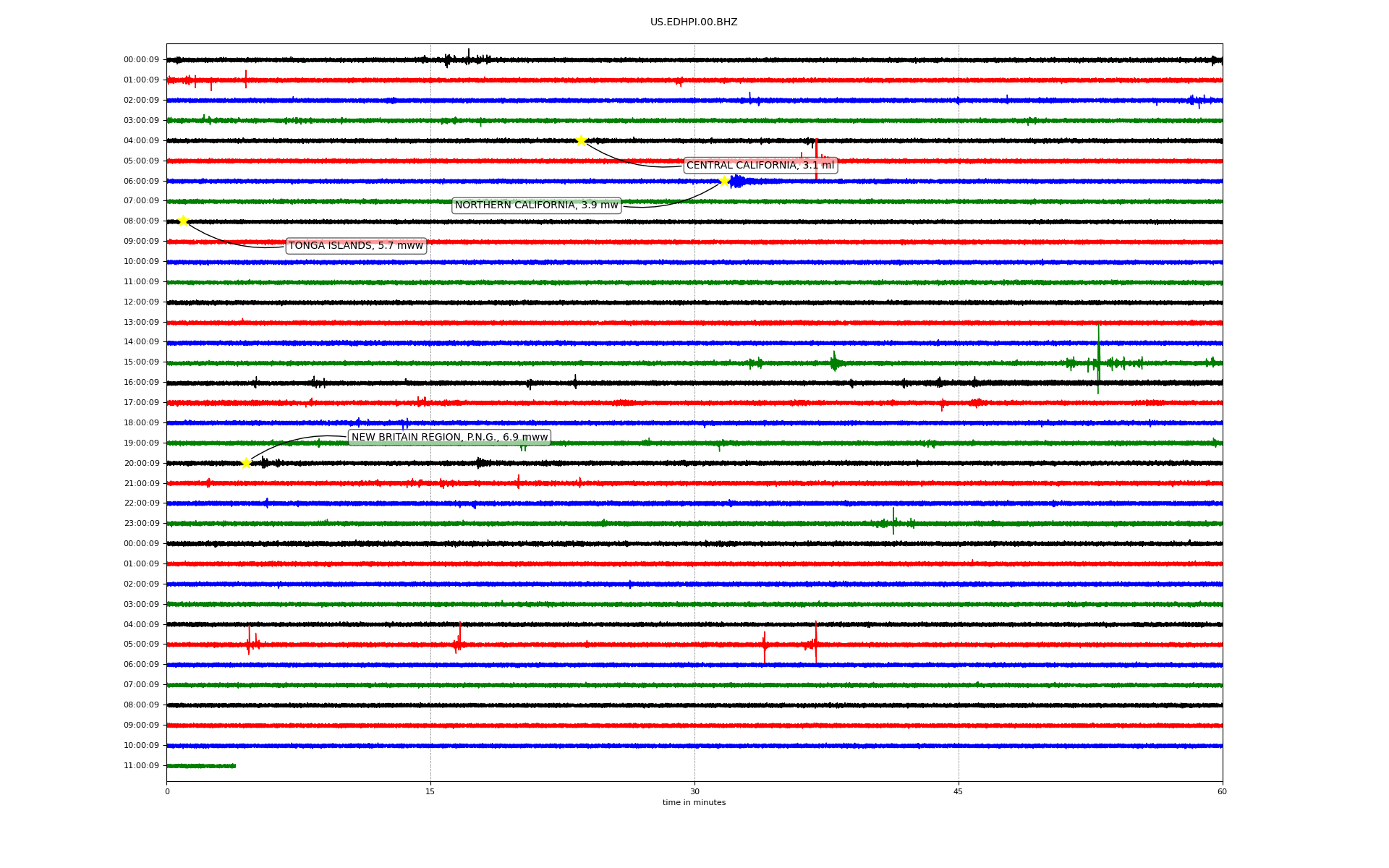Click the 20:00:09 row time label
The width and height of the screenshot is (1389, 868).
[141, 464]
